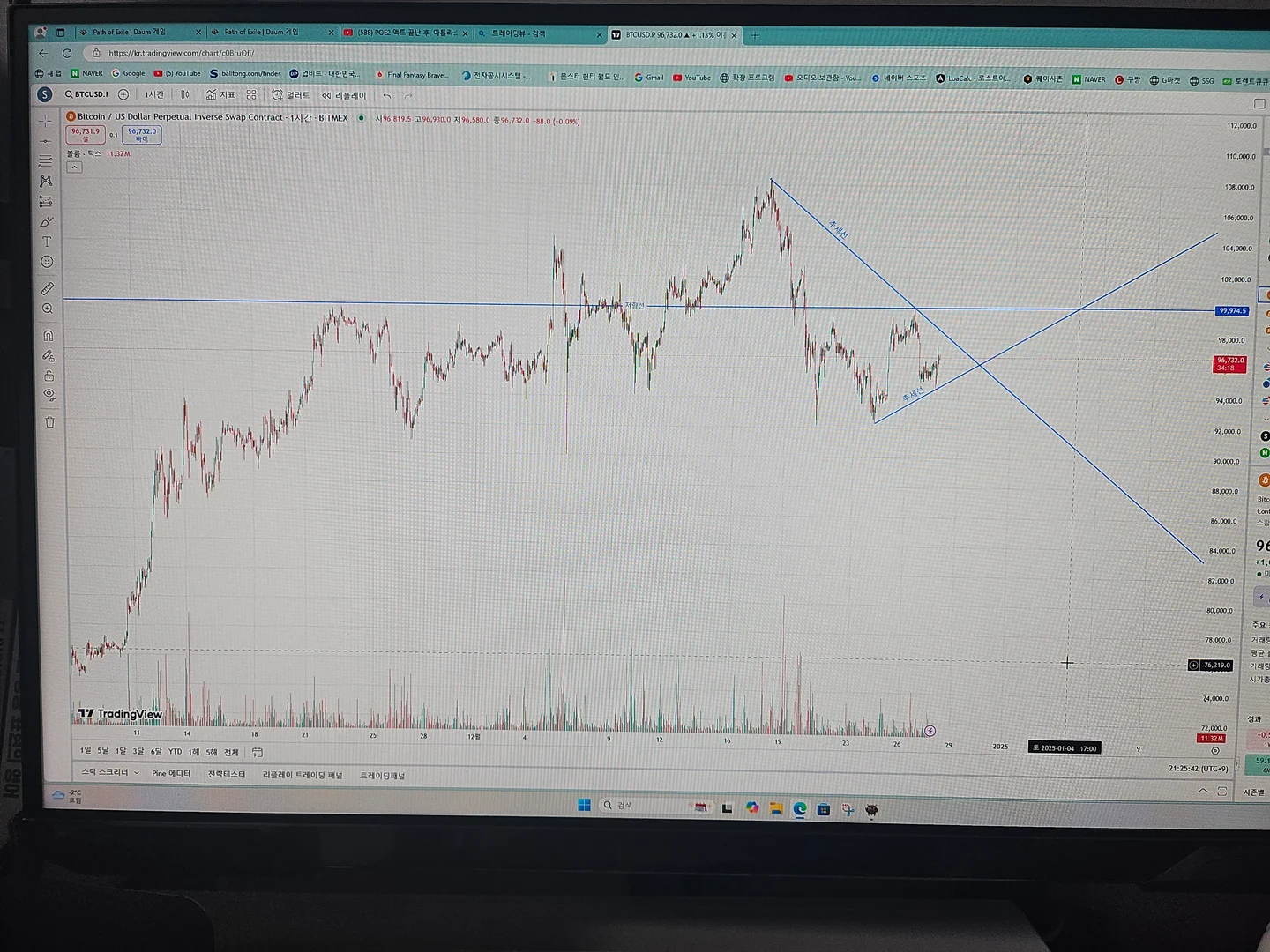Open the emoji icons tool
The height and width of the screenshot is (952, 1270).
click(47, 262)
